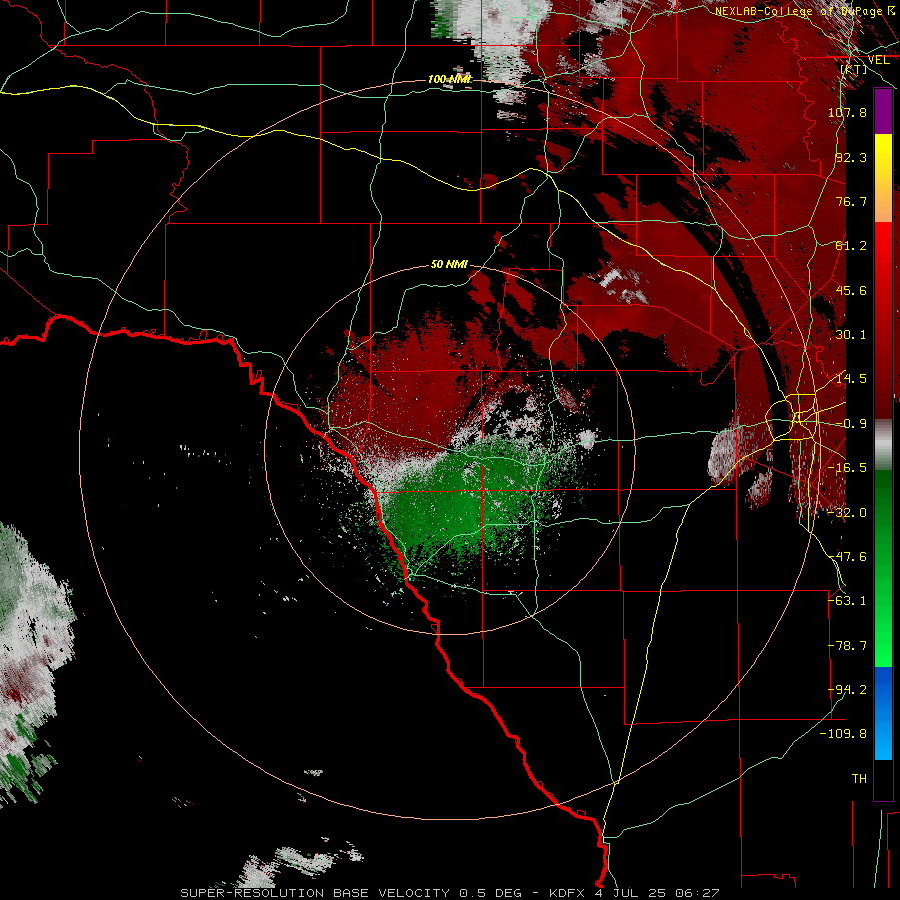900x900 pixels.
Task: Select the -78.7 scale value
Action: pyautogui.click(x=847, y=645)
